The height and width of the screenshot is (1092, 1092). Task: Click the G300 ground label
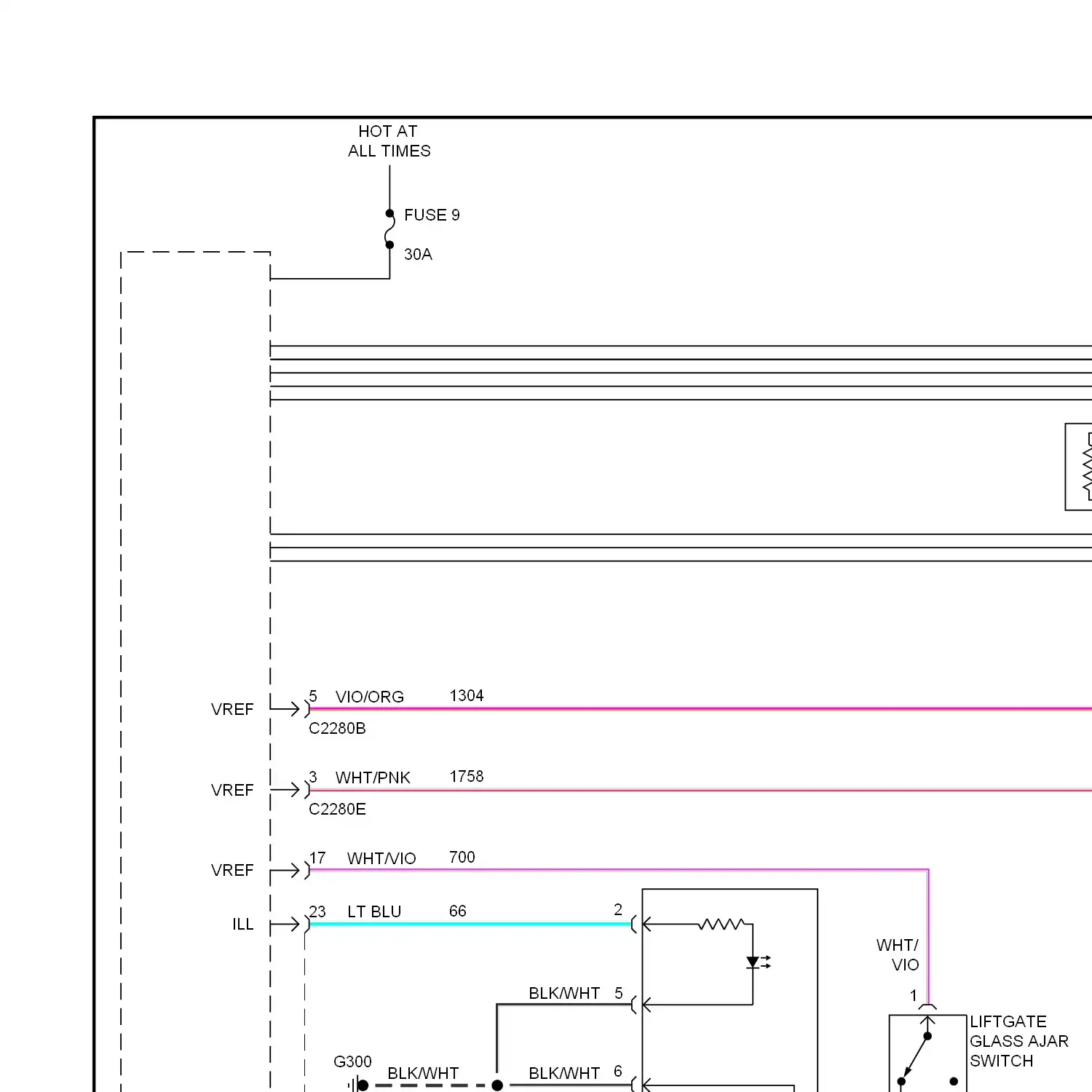352,1061
